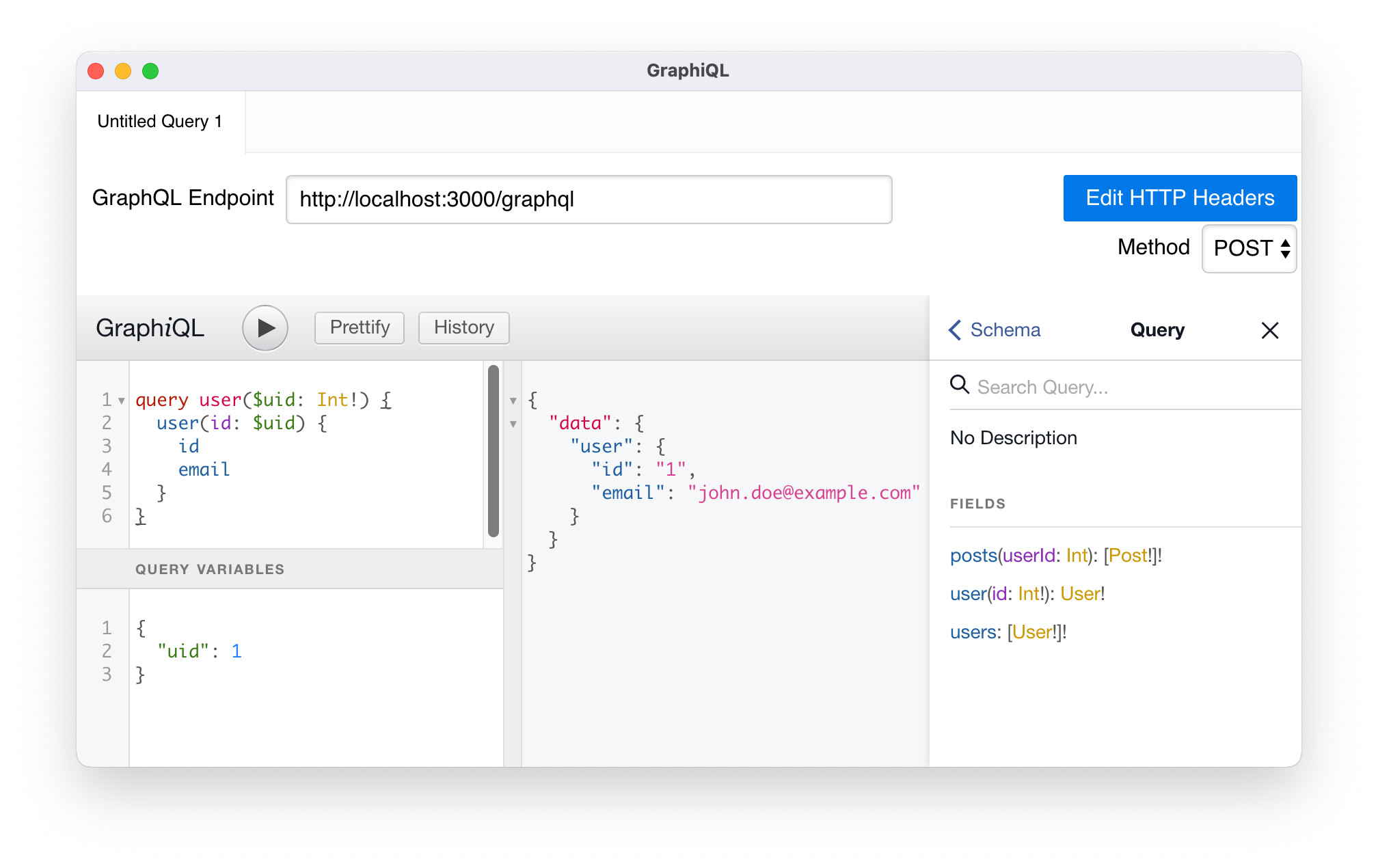Open the posts field documentation
The image size is (1378, 868).
point(973,556)
